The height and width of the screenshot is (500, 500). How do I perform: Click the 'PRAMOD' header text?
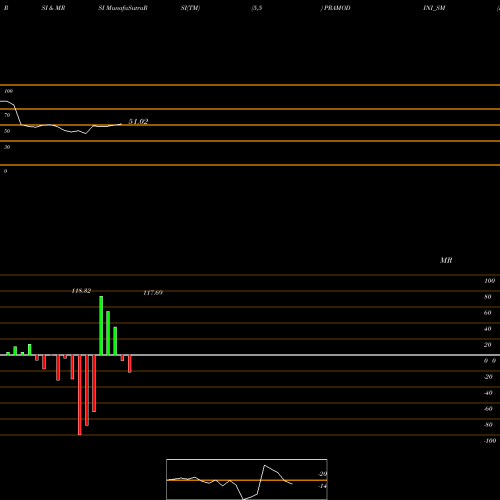pyautogui.click(x=337, y=8)
